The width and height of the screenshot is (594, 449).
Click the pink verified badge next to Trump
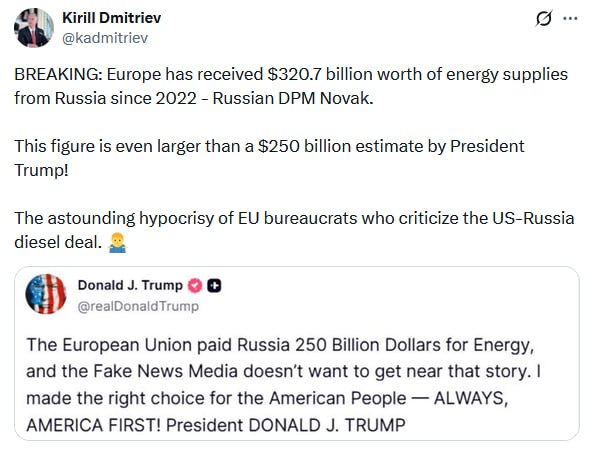tap(195, 285)
